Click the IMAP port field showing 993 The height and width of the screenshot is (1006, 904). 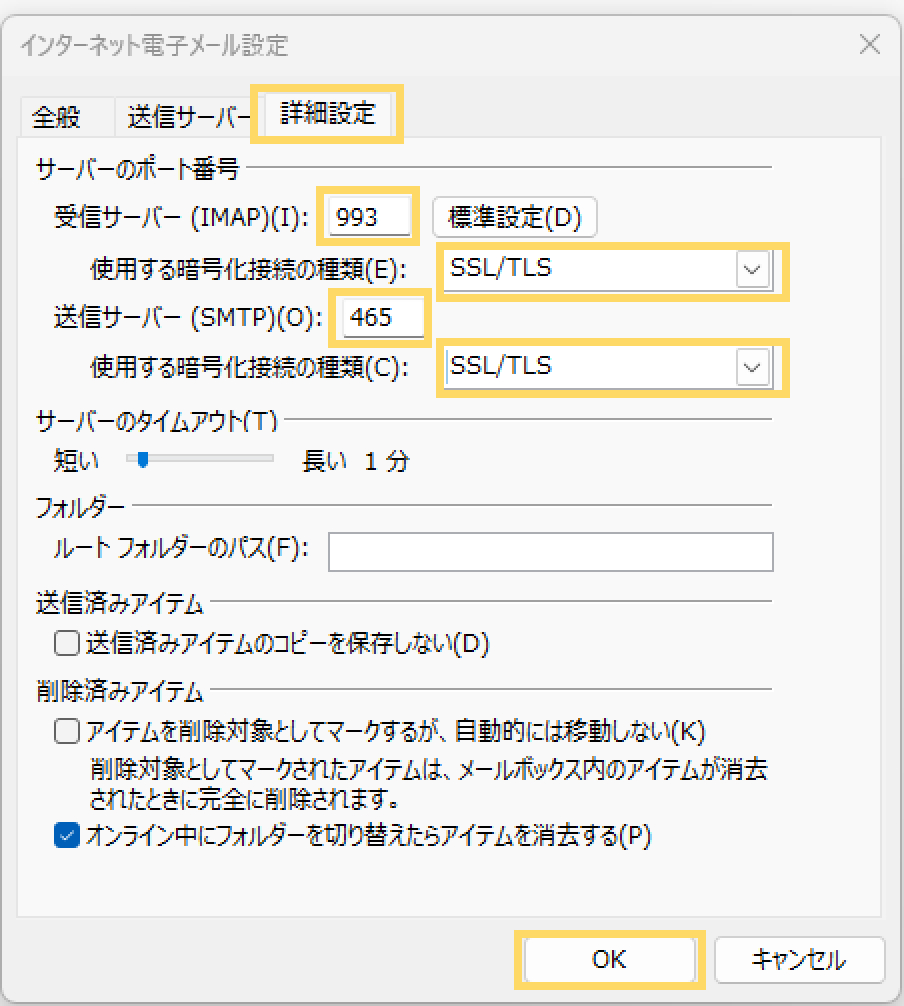(x=370, y=217)
